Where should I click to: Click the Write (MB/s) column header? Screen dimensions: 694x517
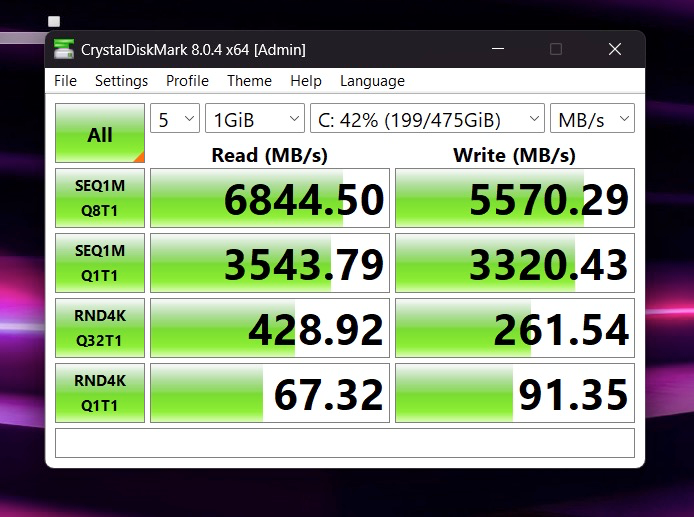pyautogui.click(x=514, y=155)
